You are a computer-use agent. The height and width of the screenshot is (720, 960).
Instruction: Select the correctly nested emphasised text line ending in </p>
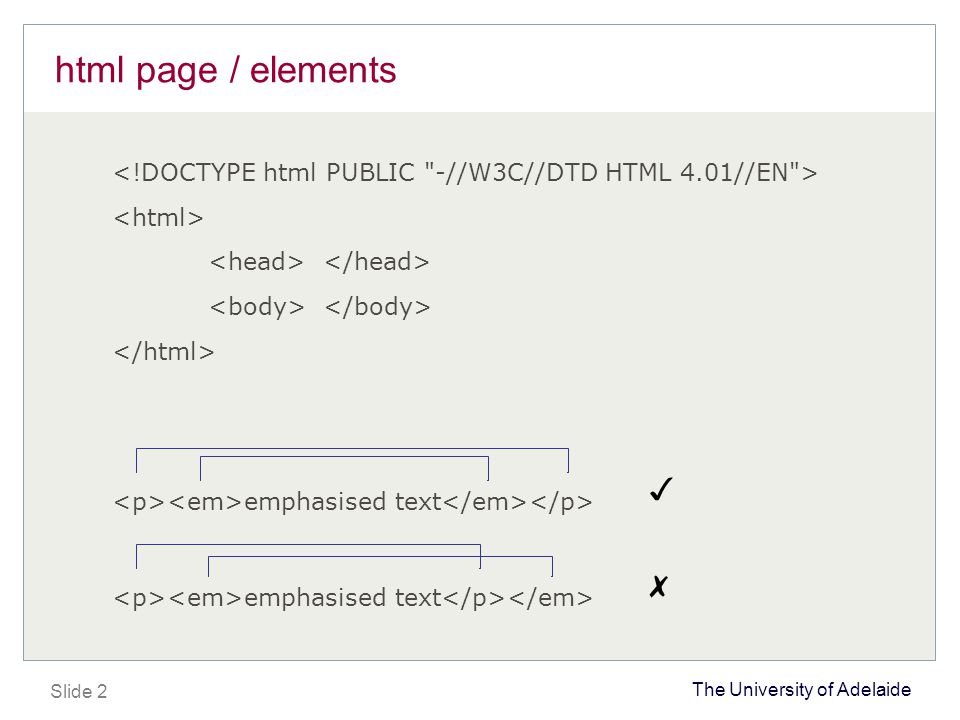[x=353, y=503]
